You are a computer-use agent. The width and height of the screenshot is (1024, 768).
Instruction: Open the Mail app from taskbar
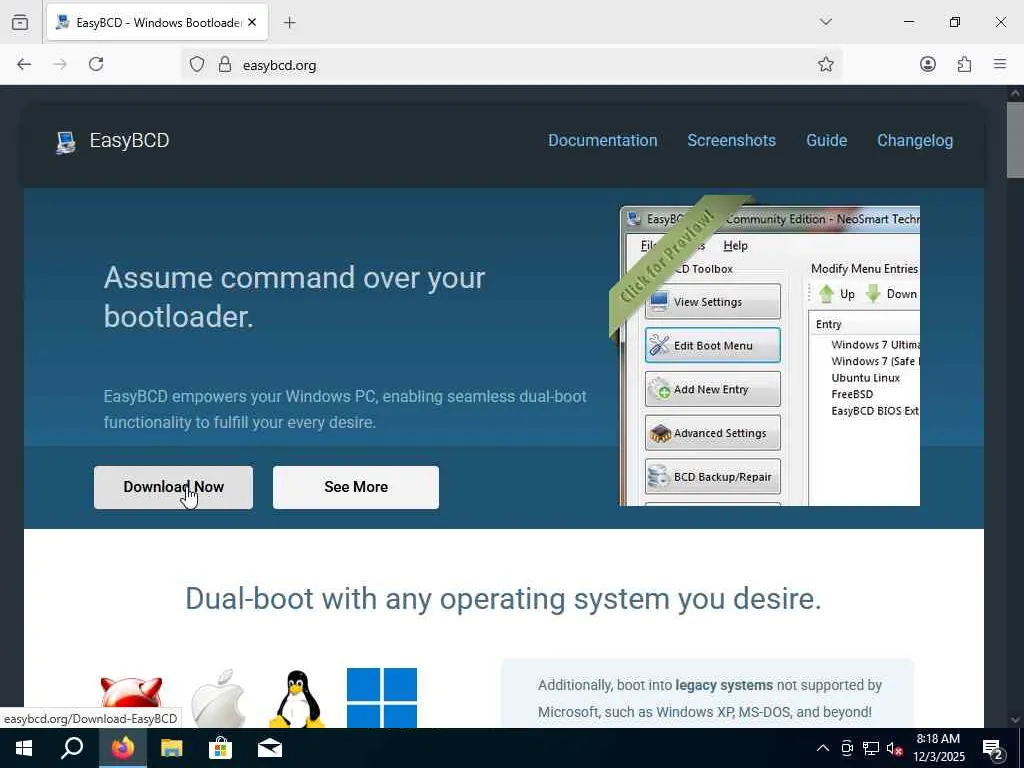(x=269, y=748)
